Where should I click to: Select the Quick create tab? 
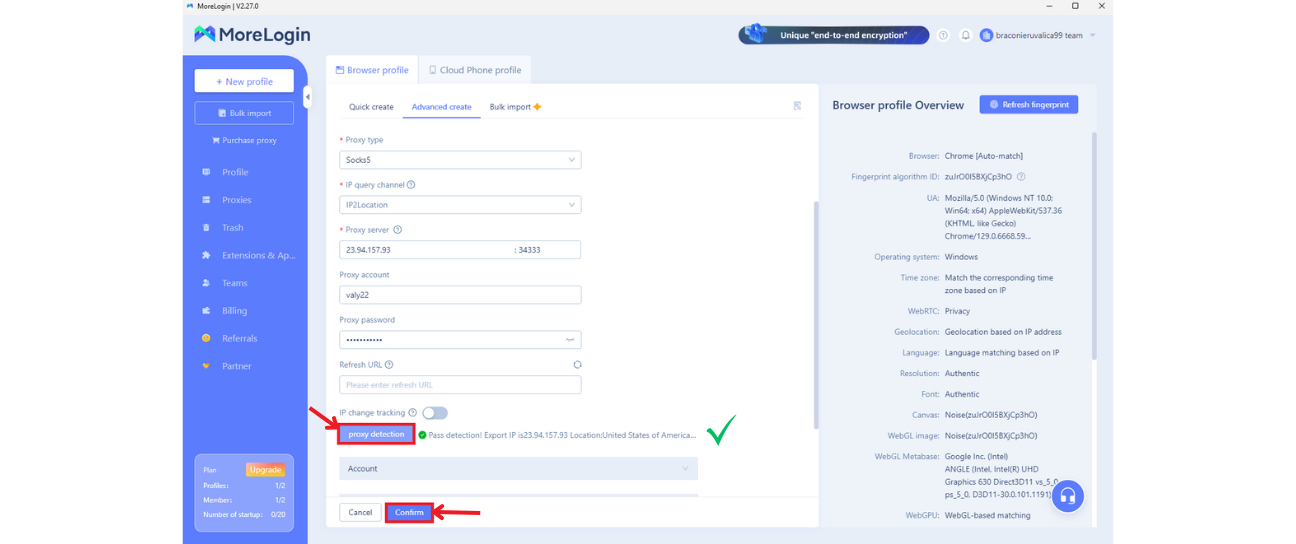click(371, 107)
